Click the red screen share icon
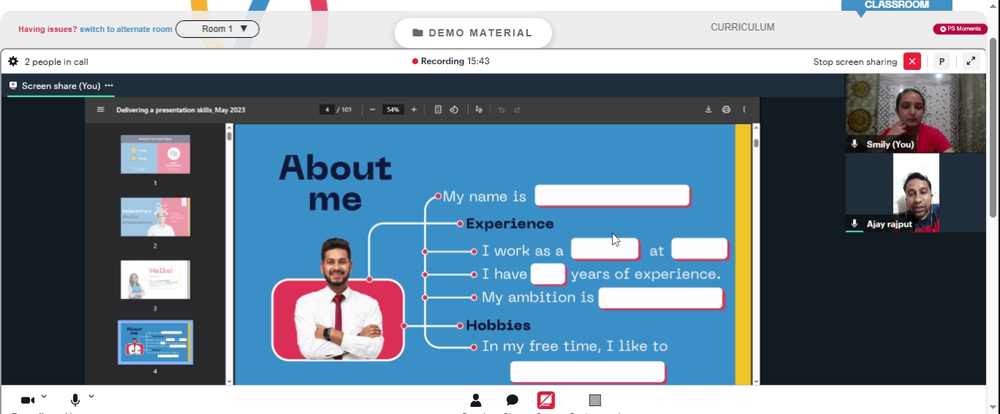Screen dimensions: 1000x414 click(546, 400)
